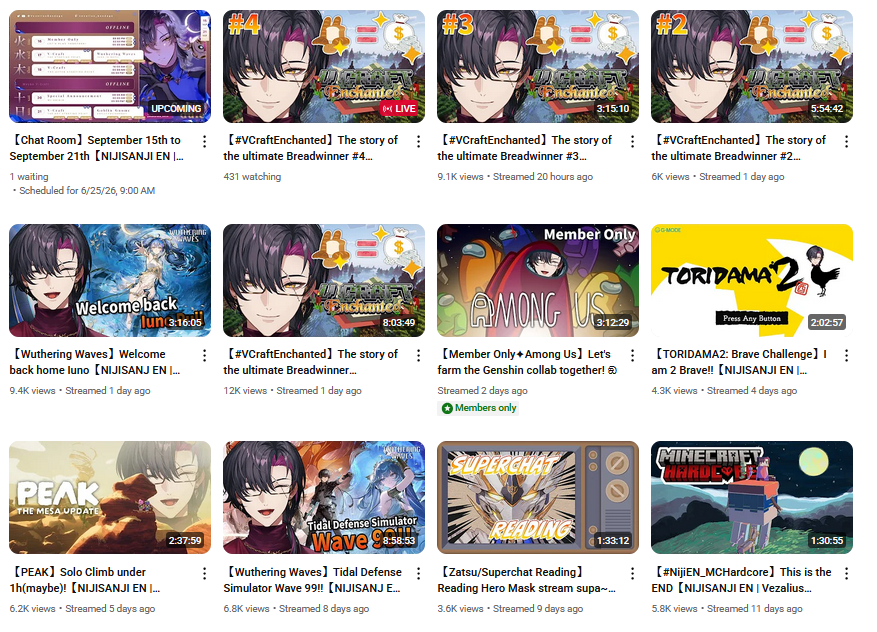Open more options for Zatsu/Superchat Reading video

[x=633, y=573]
